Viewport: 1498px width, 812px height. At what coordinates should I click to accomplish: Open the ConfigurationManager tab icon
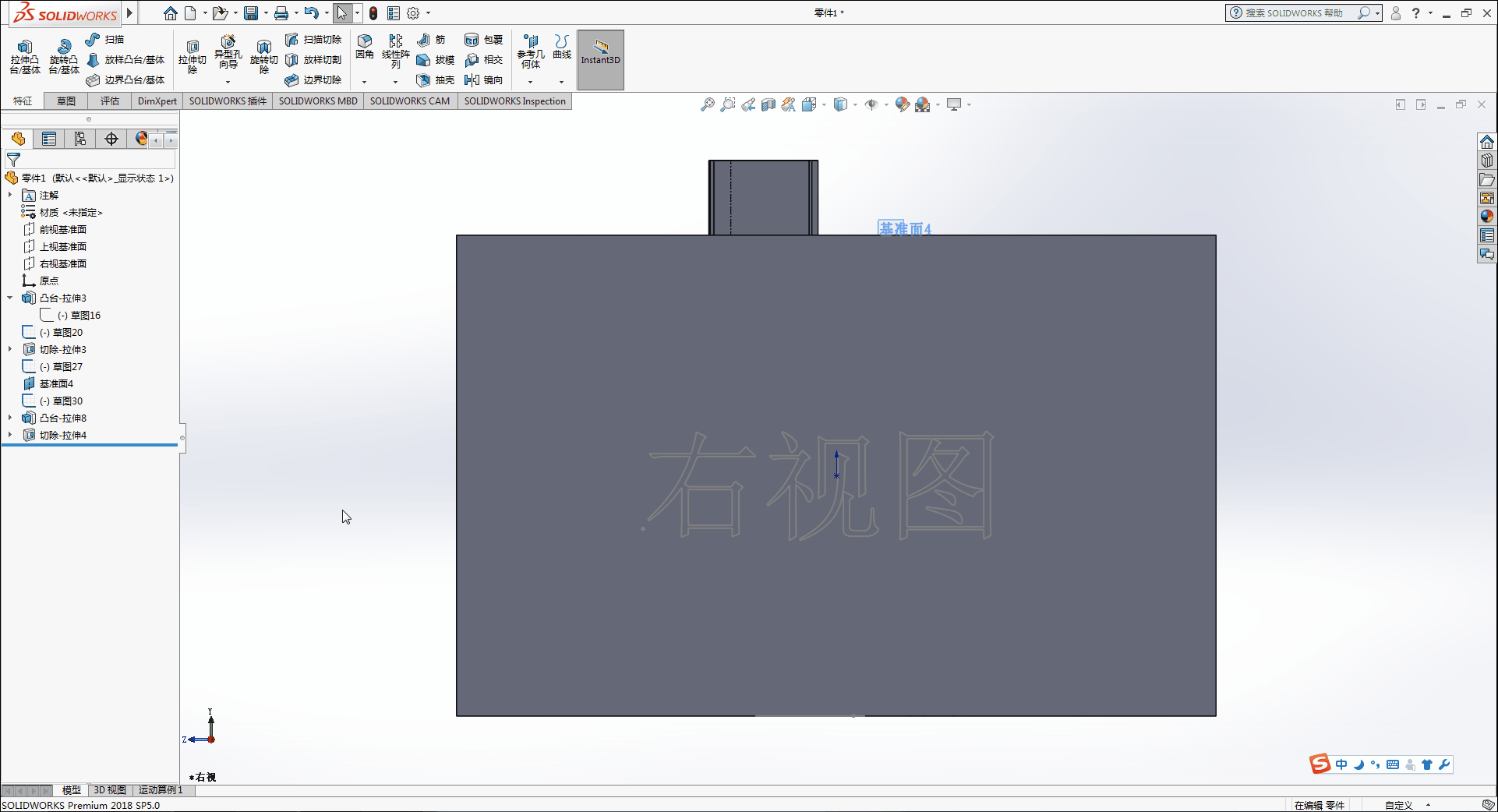point(80,139)
